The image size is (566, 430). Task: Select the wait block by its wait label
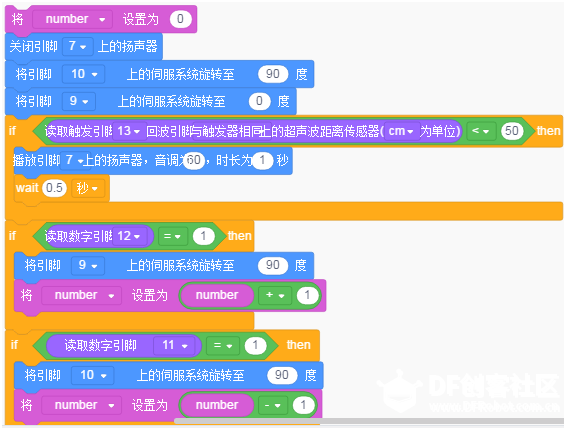pyautogui.click(x=27, y=188)
